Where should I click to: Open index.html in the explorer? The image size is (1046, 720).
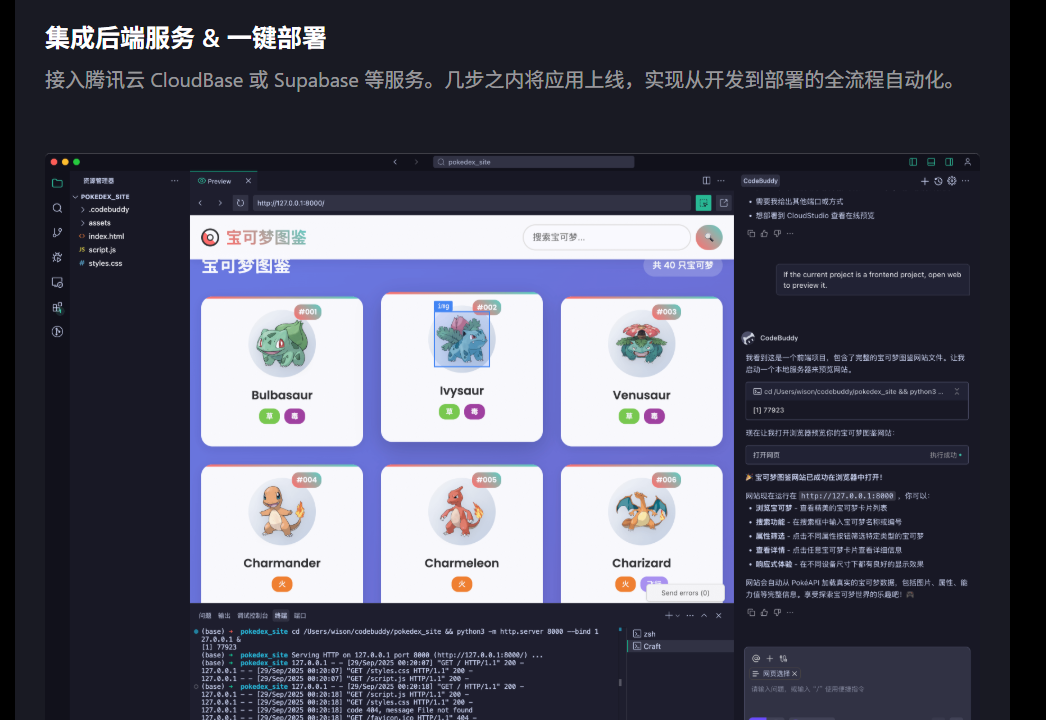click(x=105, y=236)
